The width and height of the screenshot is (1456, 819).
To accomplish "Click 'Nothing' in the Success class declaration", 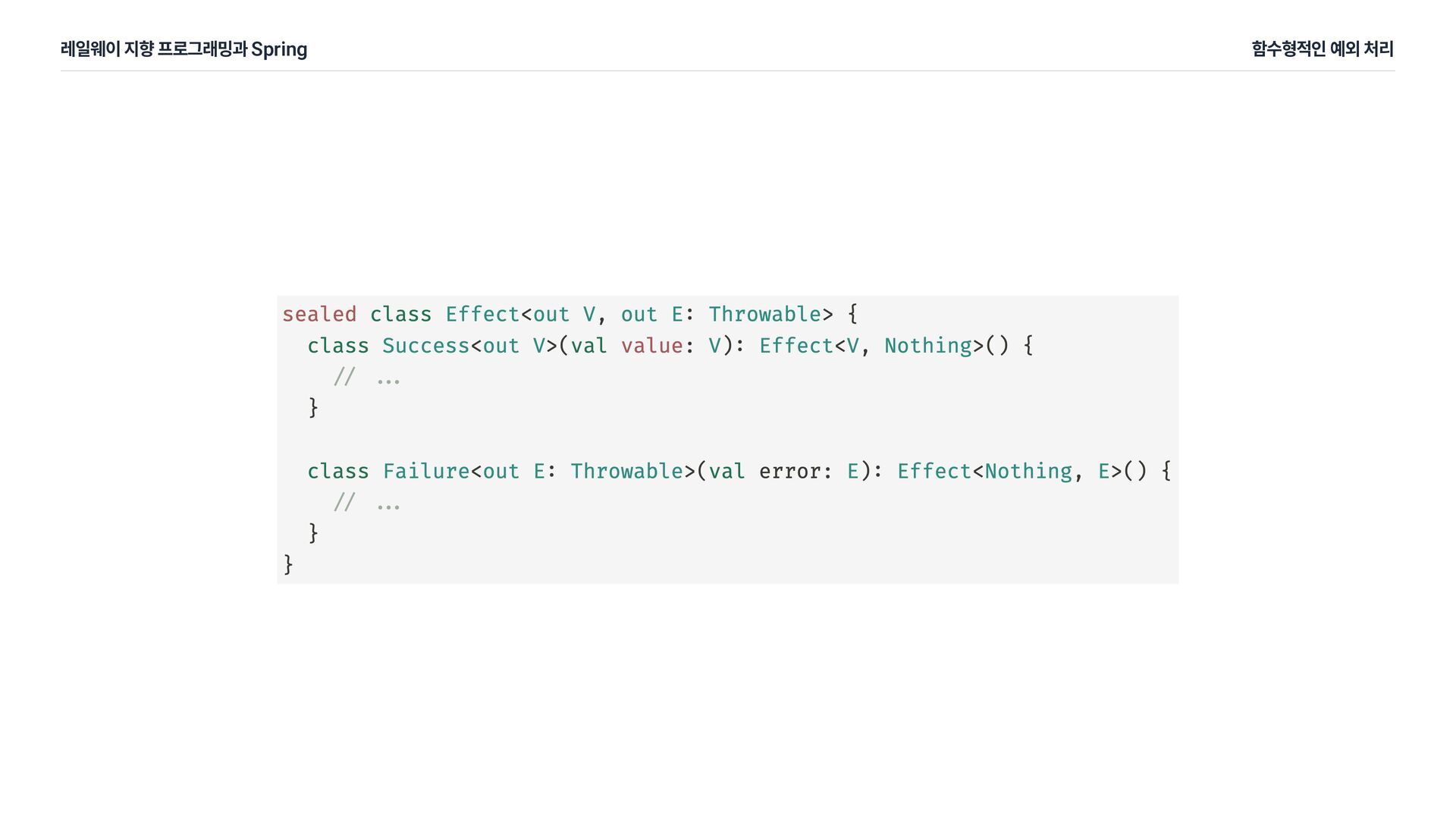I will coord(928,346).
